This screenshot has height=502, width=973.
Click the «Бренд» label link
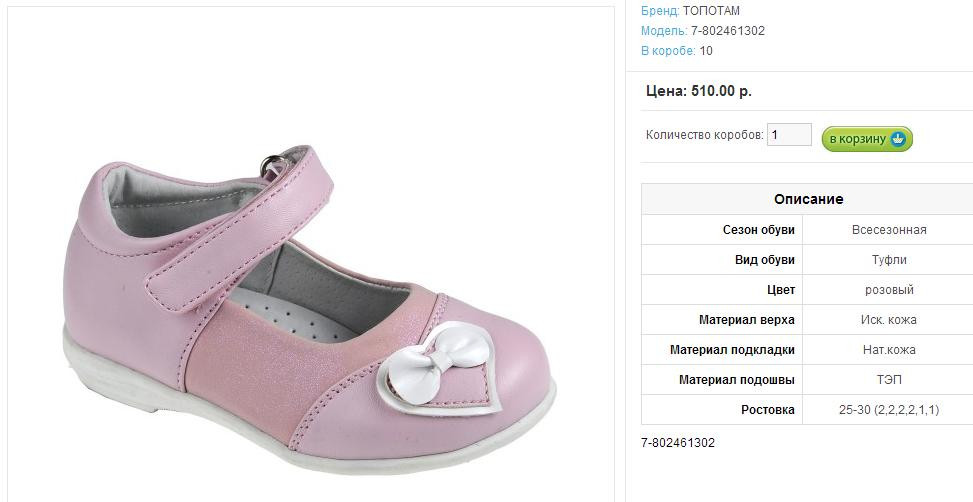(x=659, y=11)
